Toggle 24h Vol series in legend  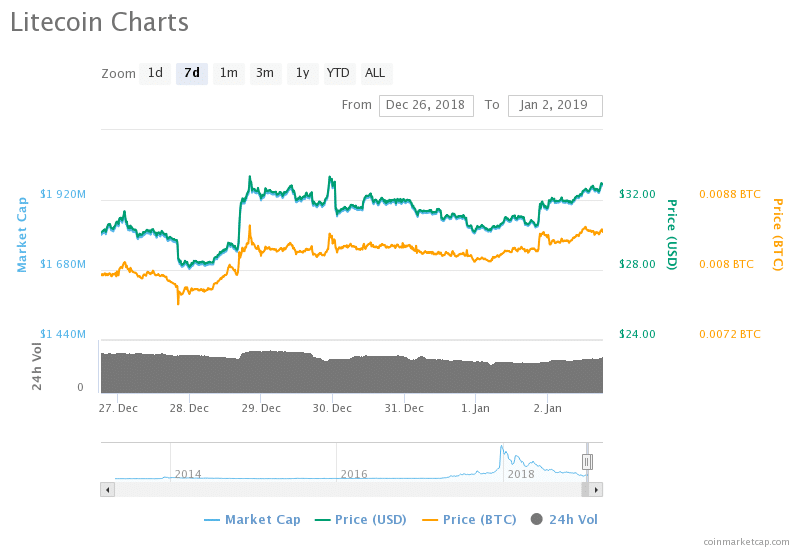click(564, 520)
